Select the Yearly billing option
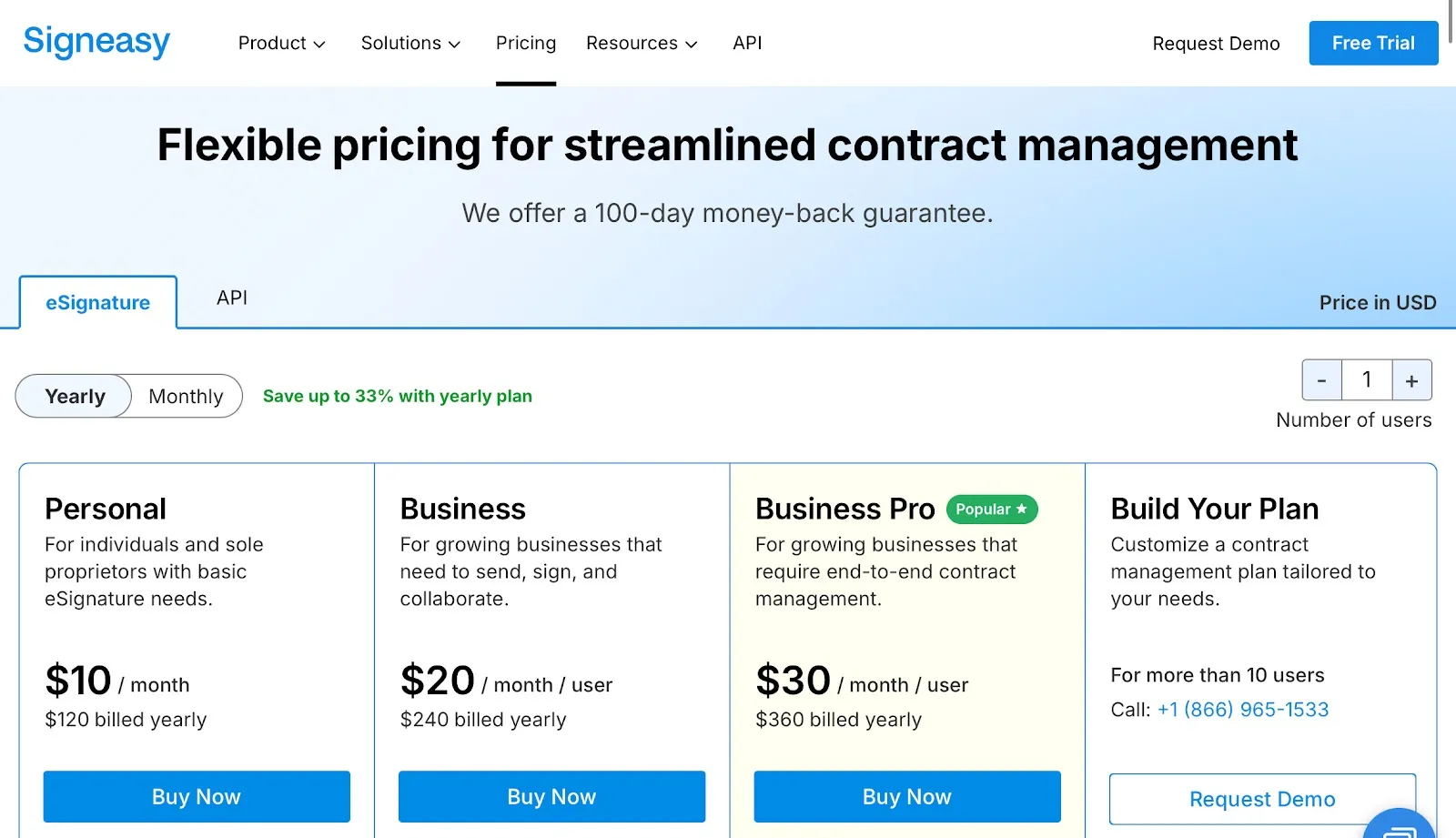1456x838 pixels. coord(74,396)
